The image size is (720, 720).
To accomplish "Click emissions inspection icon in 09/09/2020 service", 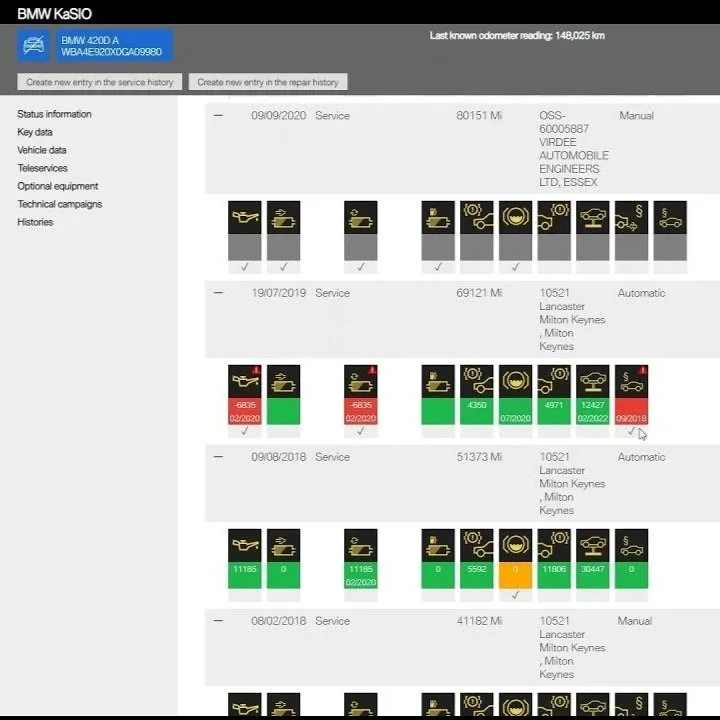I will [631, 218].
